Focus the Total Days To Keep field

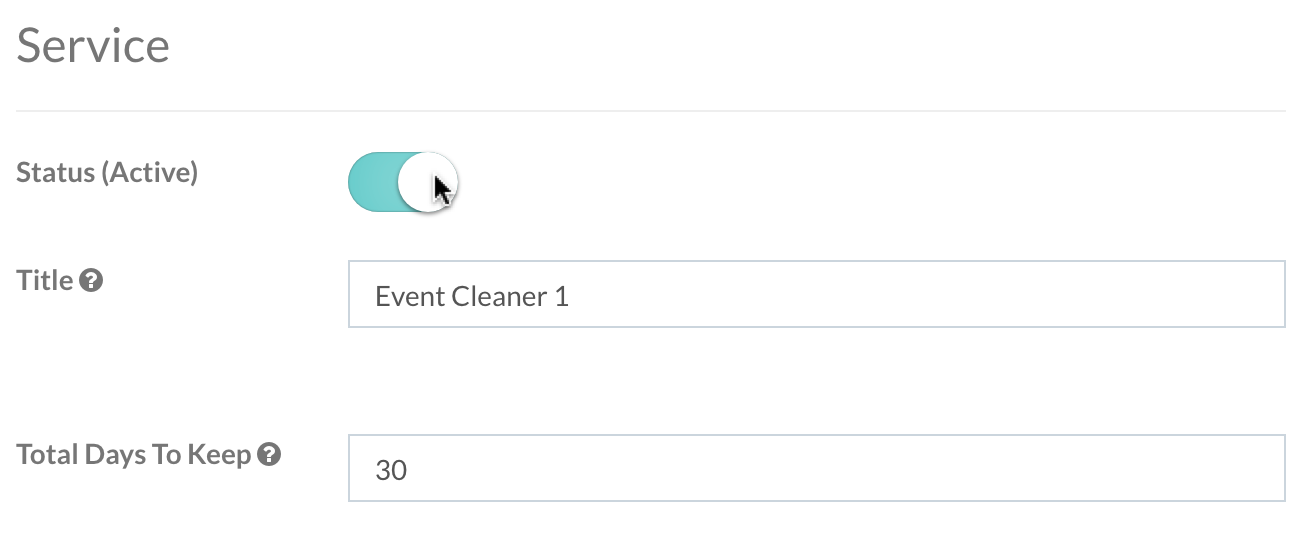coord(816,468)
